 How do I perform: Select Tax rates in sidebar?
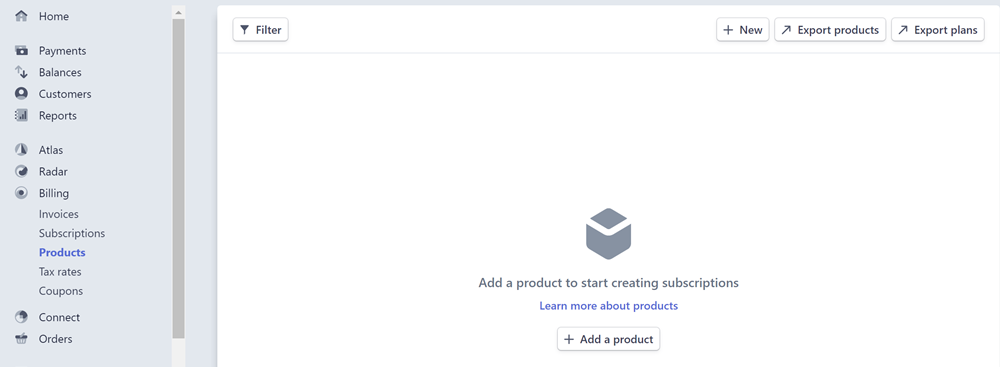click(60, 272)
